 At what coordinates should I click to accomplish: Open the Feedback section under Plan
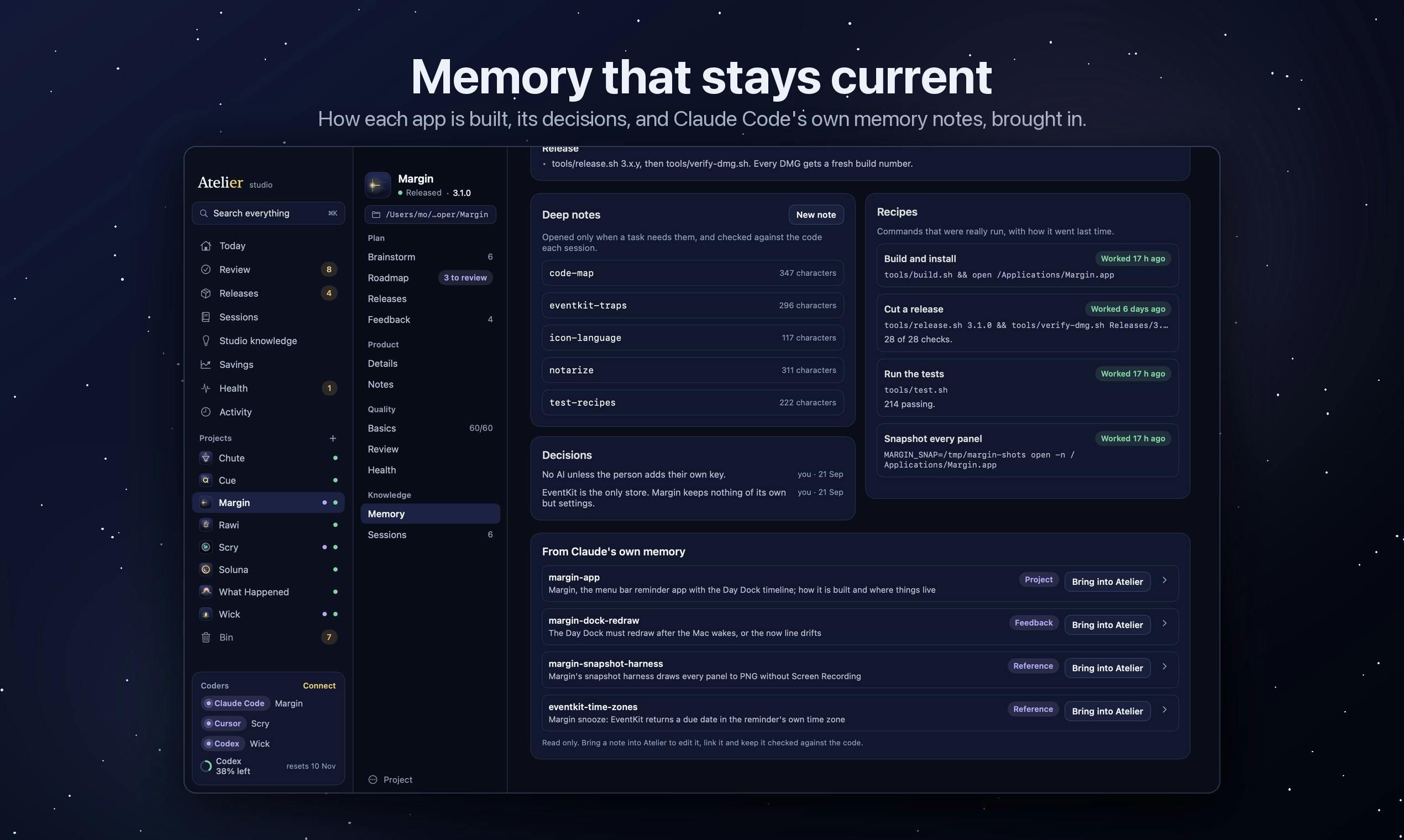pyautogui.click(x=430, y=320)
